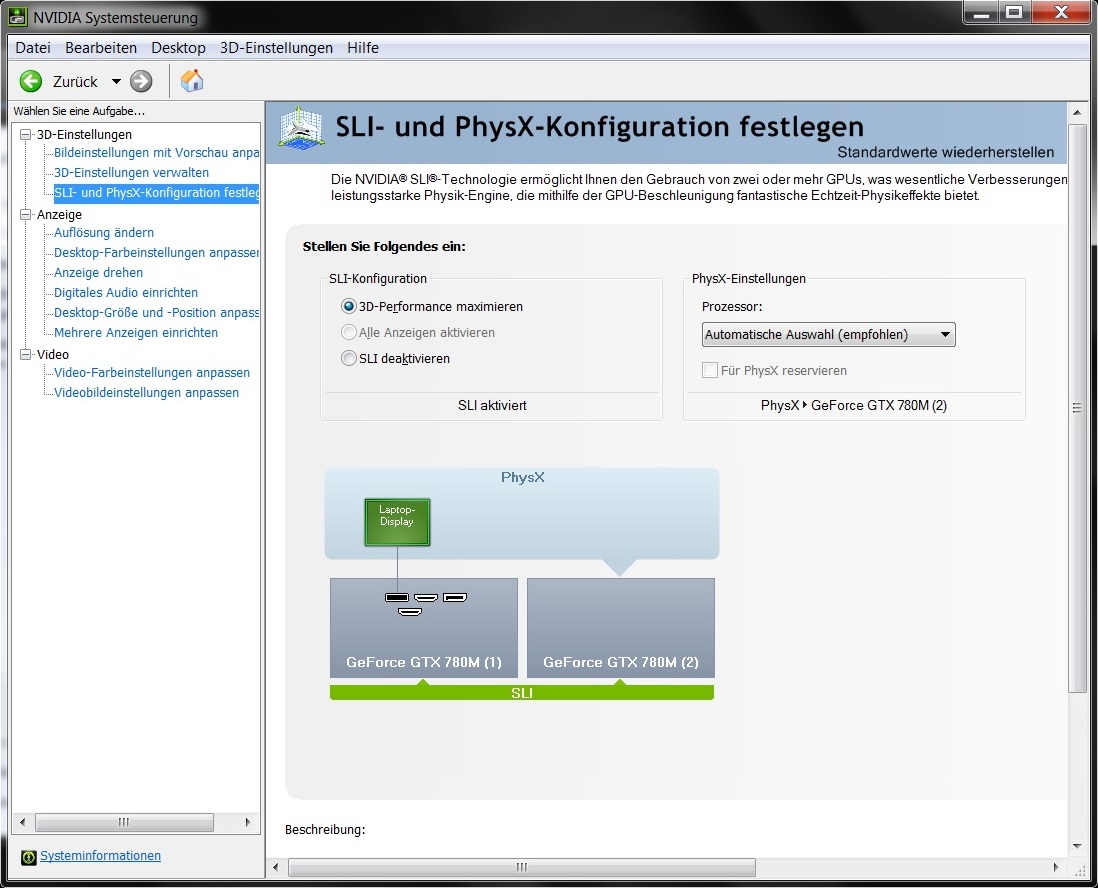This screenshot has height=888, width=1098.
Task: Open 3D-Einstellungen verwalten task
Action: click(x=131, y=172)
